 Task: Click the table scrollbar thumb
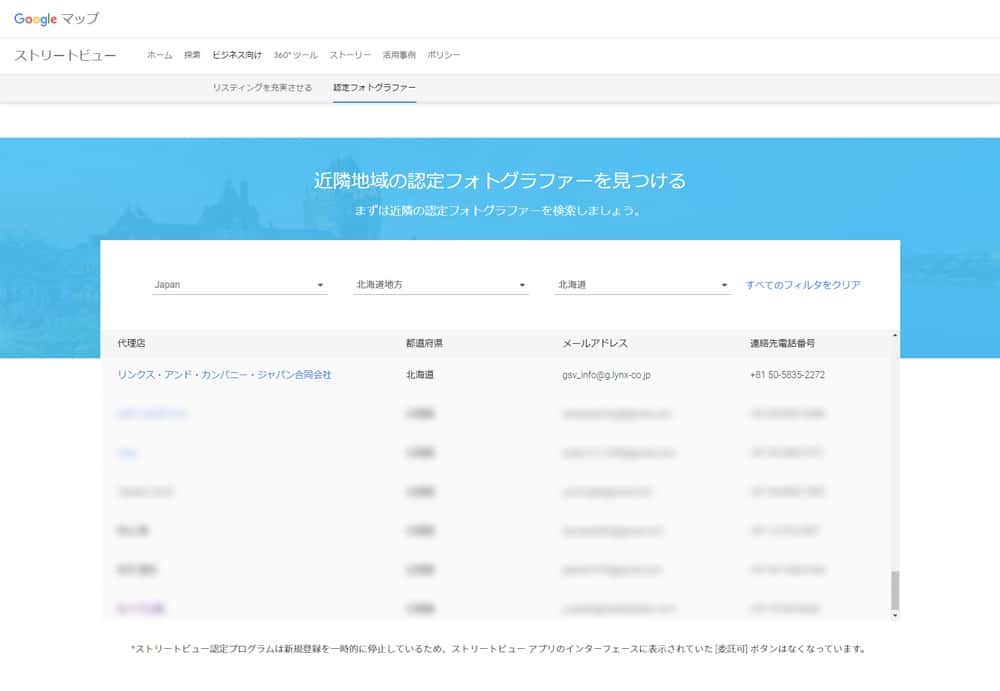895,590
